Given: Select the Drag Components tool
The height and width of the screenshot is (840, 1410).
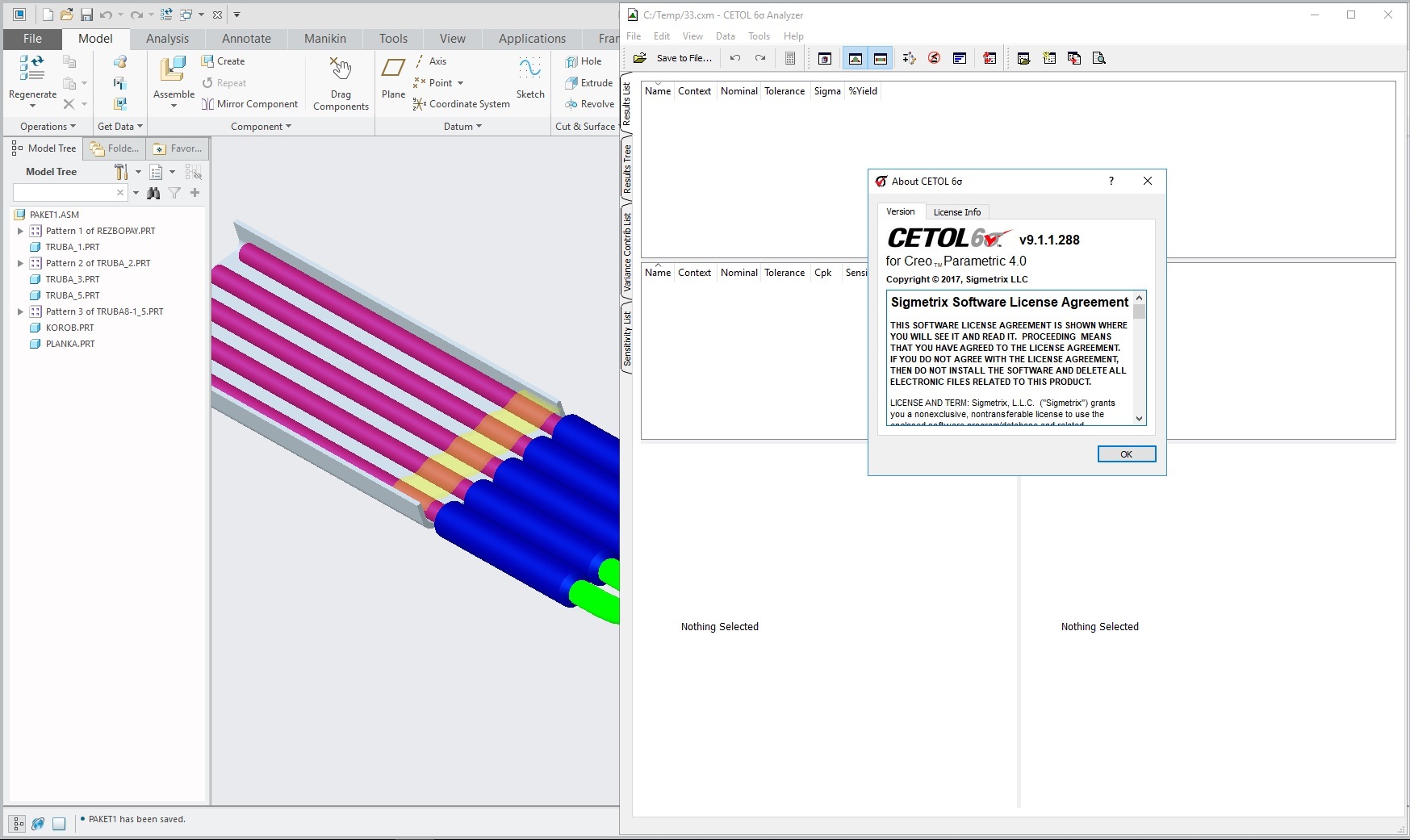Looking at the screenshot, I should [x=341, y=71].
